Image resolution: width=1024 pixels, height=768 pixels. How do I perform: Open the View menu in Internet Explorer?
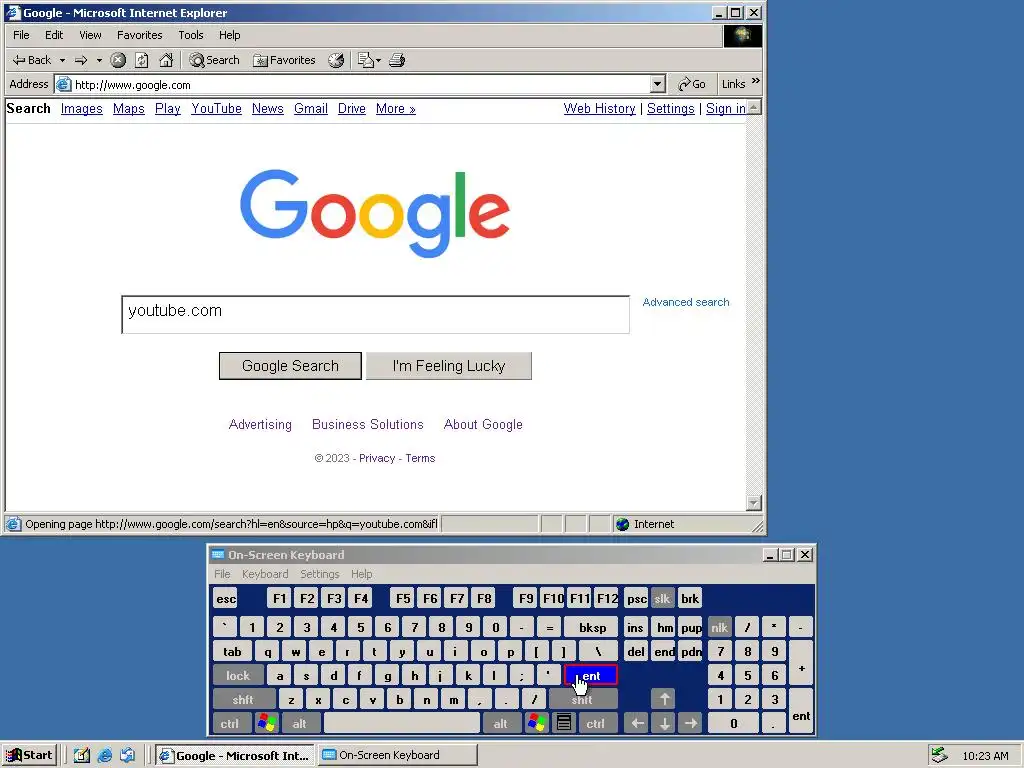point(90,35)
